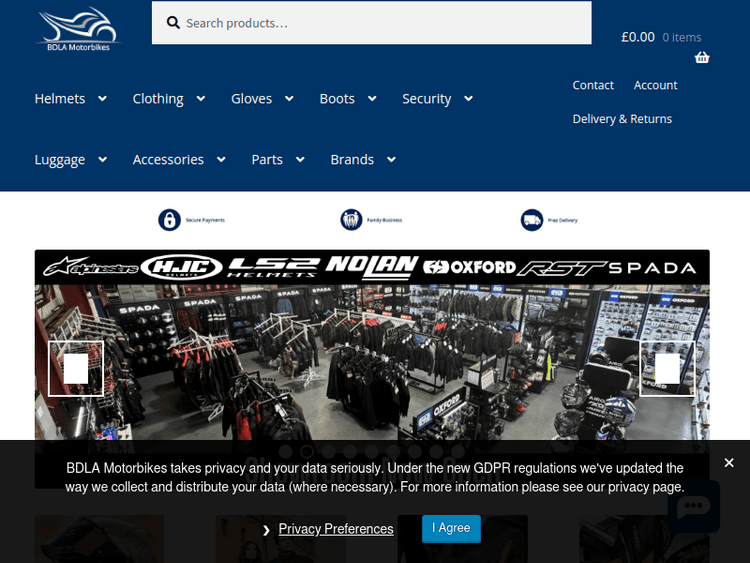Viewport: 750px width, 563px height.
Task: Open the Accessories category
Action: coord(168,159)
